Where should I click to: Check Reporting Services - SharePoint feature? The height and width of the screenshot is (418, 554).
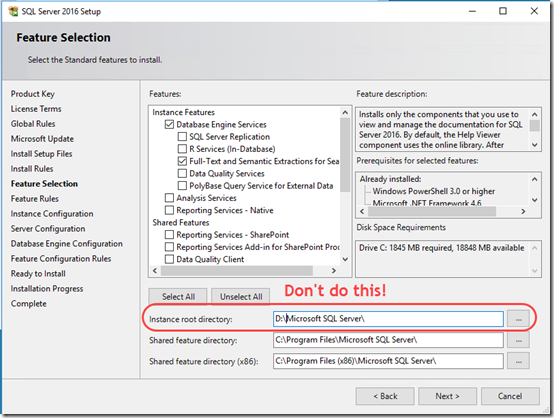pos(169,234)
